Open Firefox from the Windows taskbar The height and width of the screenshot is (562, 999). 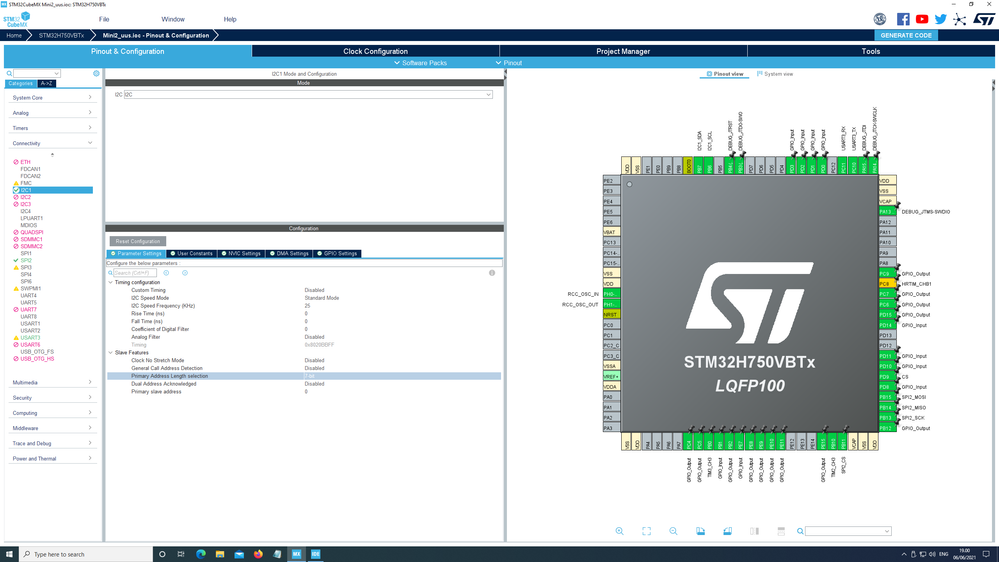coord(258,554)
